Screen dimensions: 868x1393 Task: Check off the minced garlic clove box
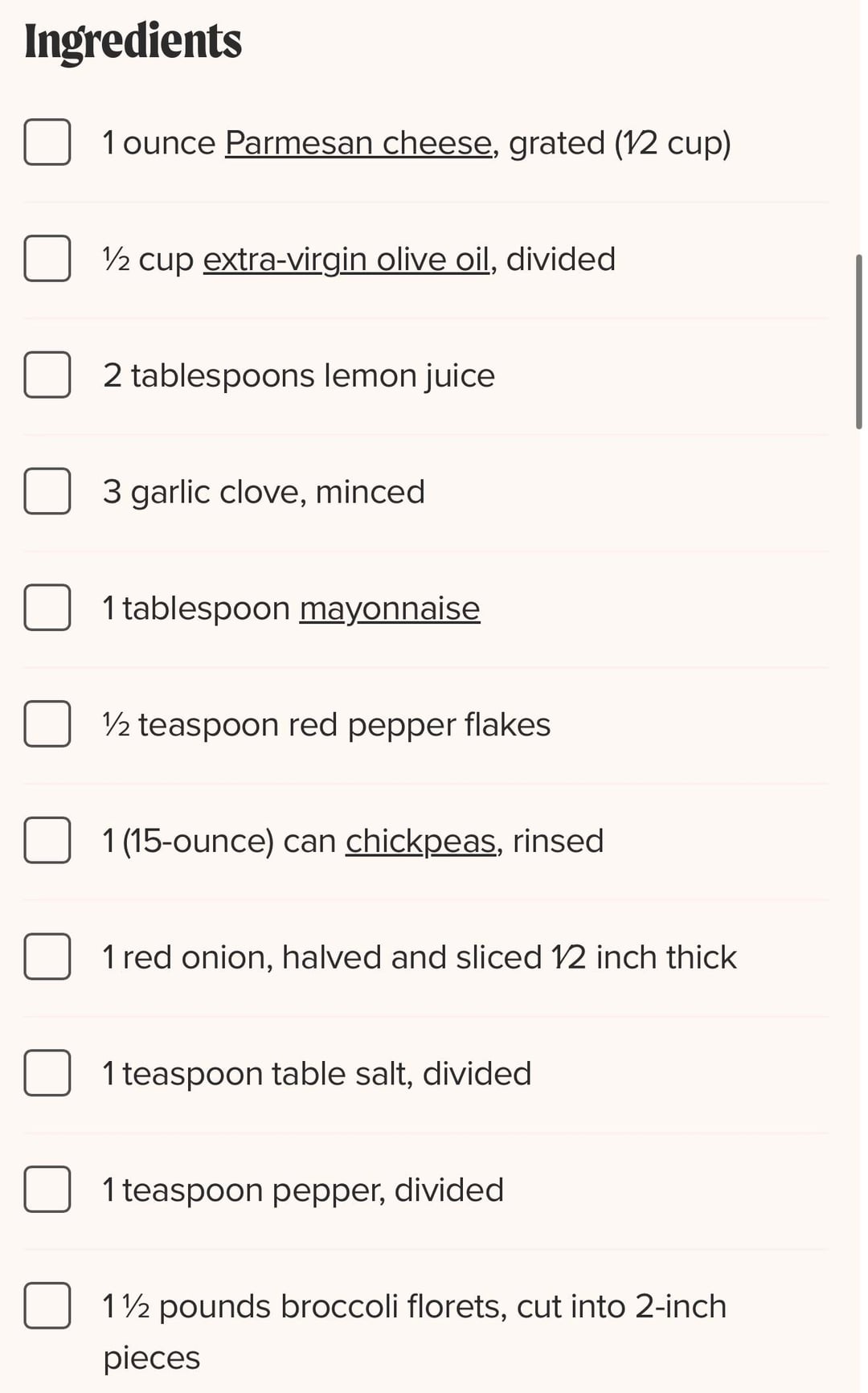click(47, 491)
